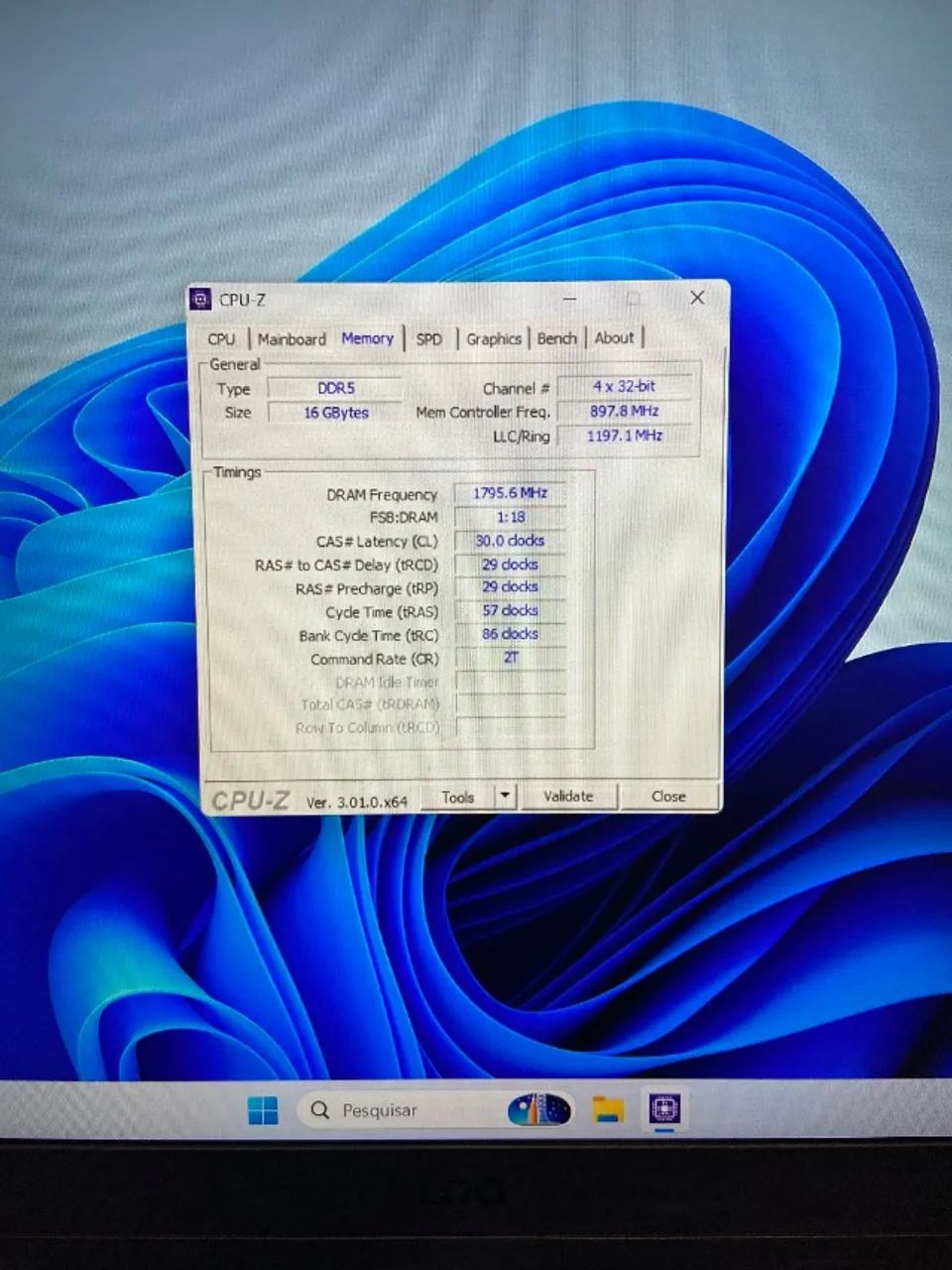Click the empty Row To Column (tRCD) field
This screenshot has height=1270, width=952.
510,727
